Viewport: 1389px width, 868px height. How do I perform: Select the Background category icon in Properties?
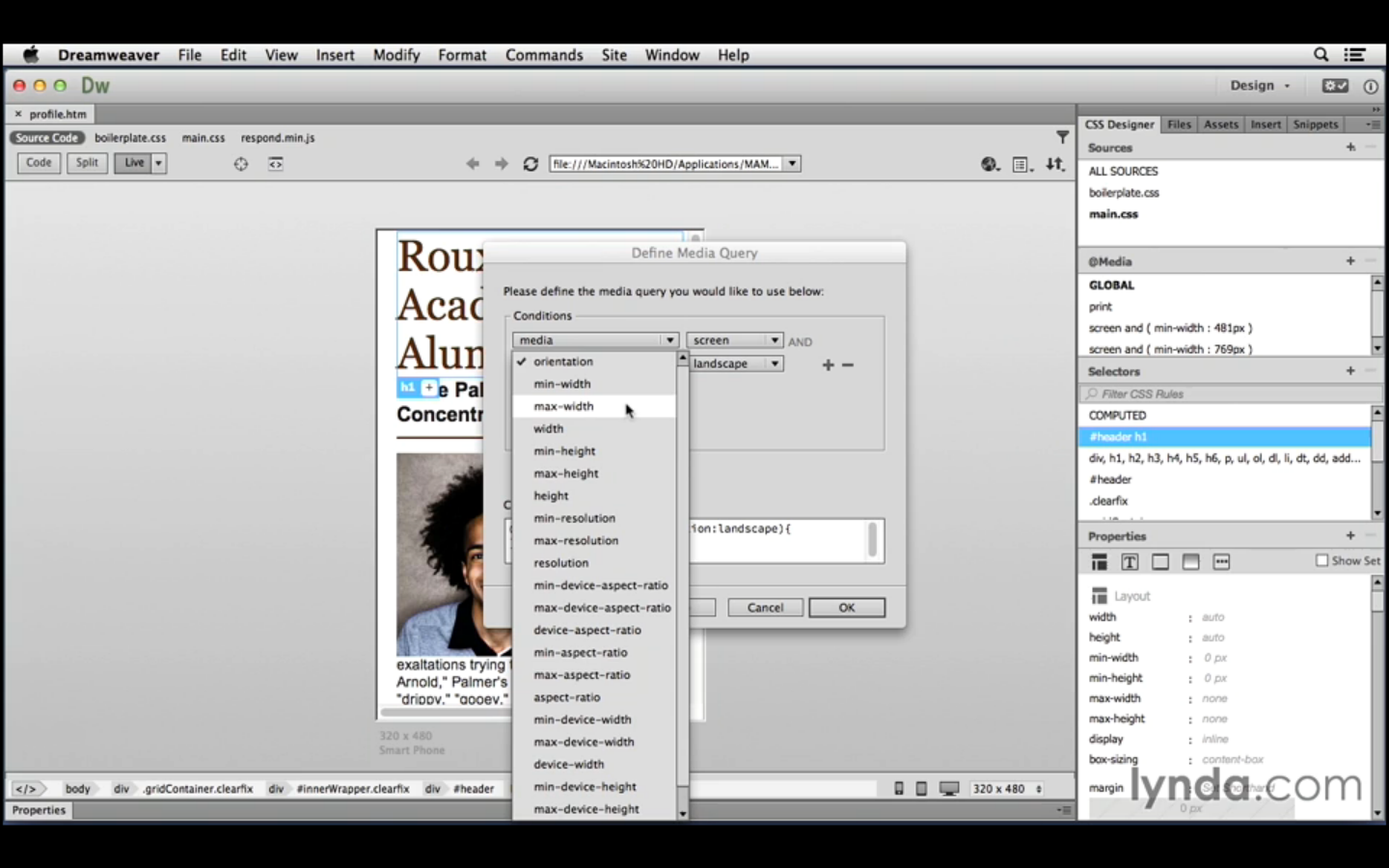pos(1191,562)
